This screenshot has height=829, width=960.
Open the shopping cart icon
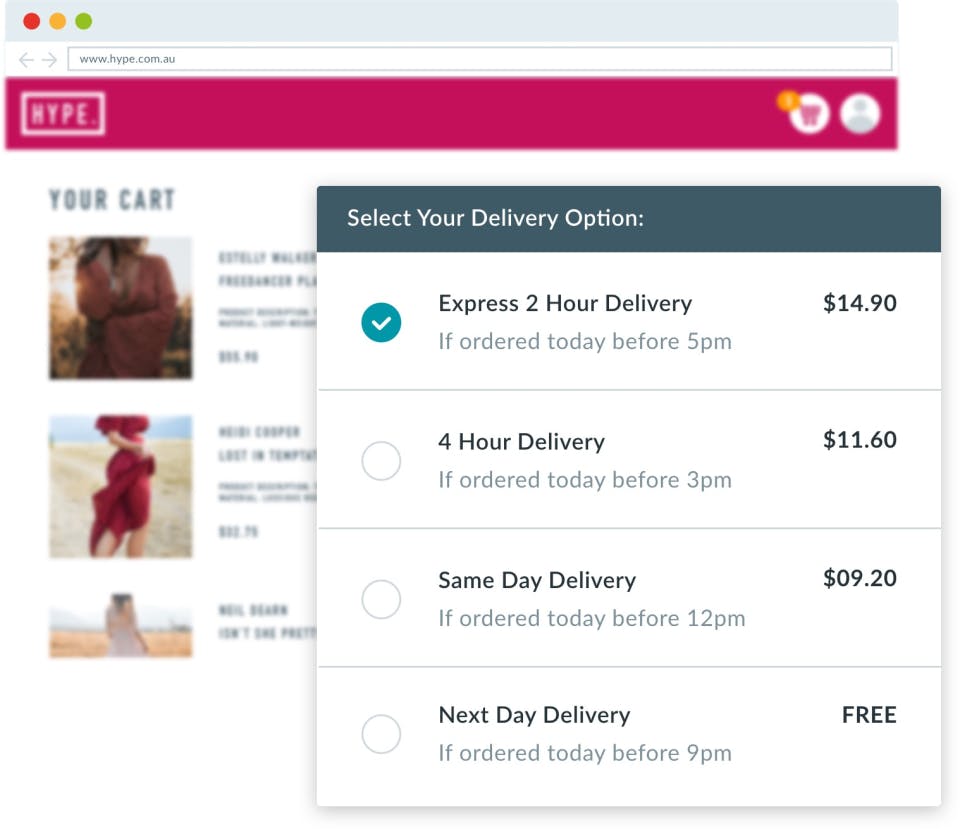pyautogui.click(x=806, y=114)
